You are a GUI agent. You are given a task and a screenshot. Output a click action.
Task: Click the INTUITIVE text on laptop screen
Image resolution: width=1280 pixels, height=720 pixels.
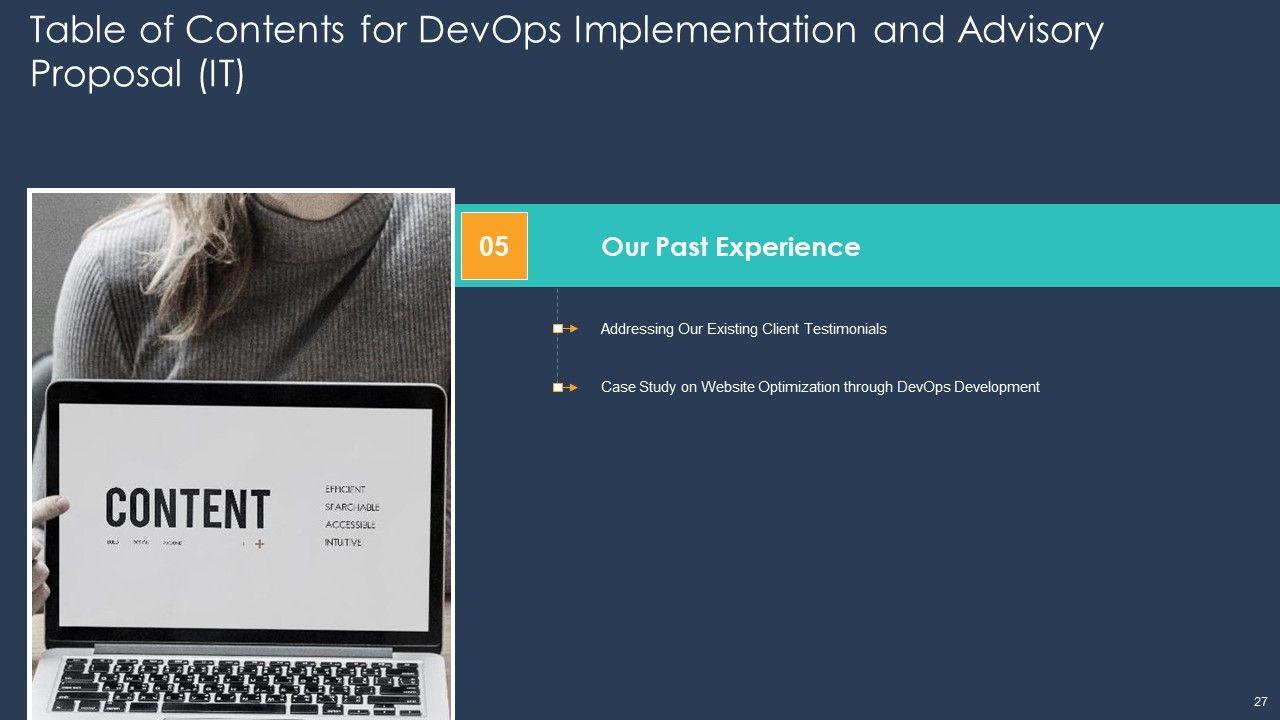point(343,543)
